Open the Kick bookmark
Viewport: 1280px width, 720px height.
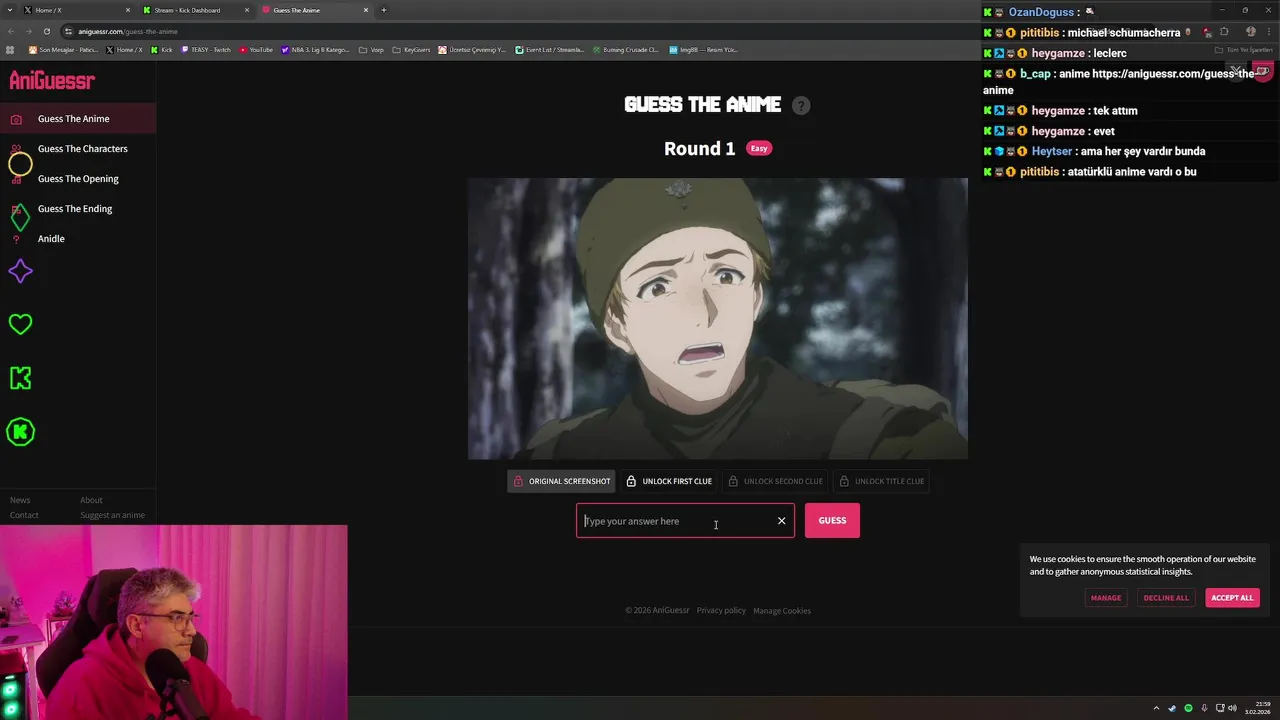(162, 49)
